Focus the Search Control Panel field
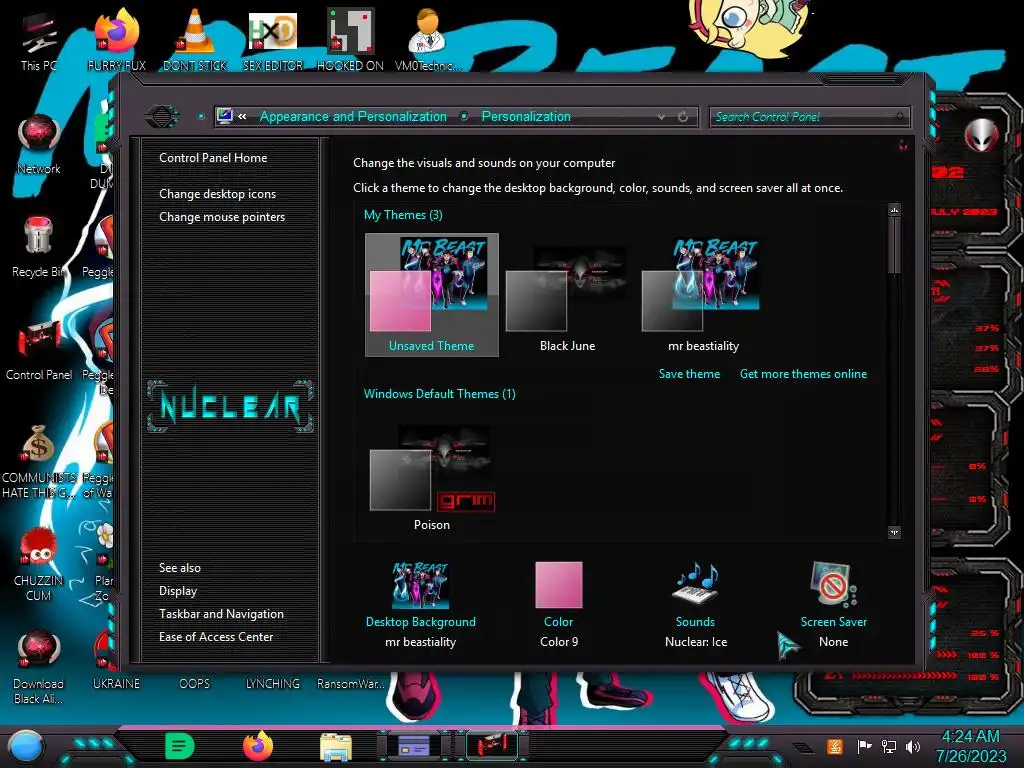Screen dimensions: 1024x768 tap(809, 117)
